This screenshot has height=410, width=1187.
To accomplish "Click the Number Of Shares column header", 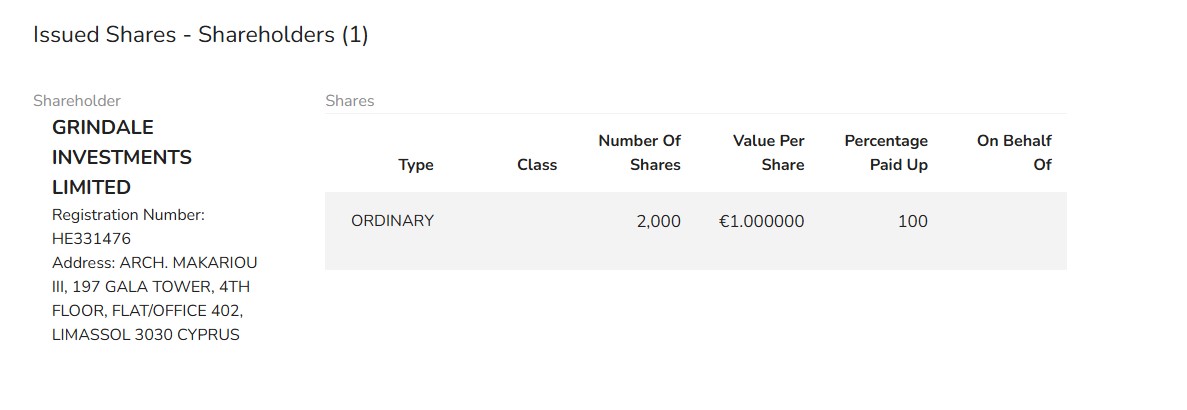I will coord(640,153).
